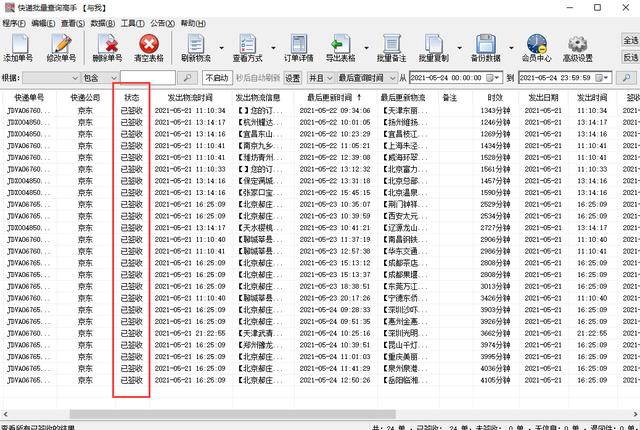This screenshot has height=430, width=640.
Task: Click the 快递公司 column header
Action: (85, 98)
